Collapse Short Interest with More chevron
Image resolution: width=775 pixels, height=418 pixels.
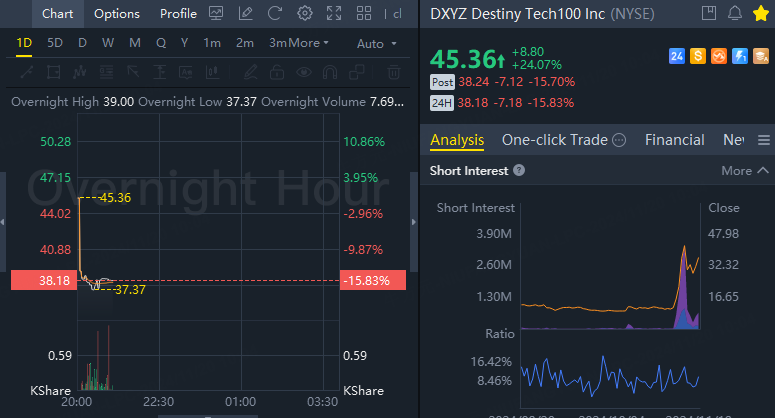[x=745, y=170]
